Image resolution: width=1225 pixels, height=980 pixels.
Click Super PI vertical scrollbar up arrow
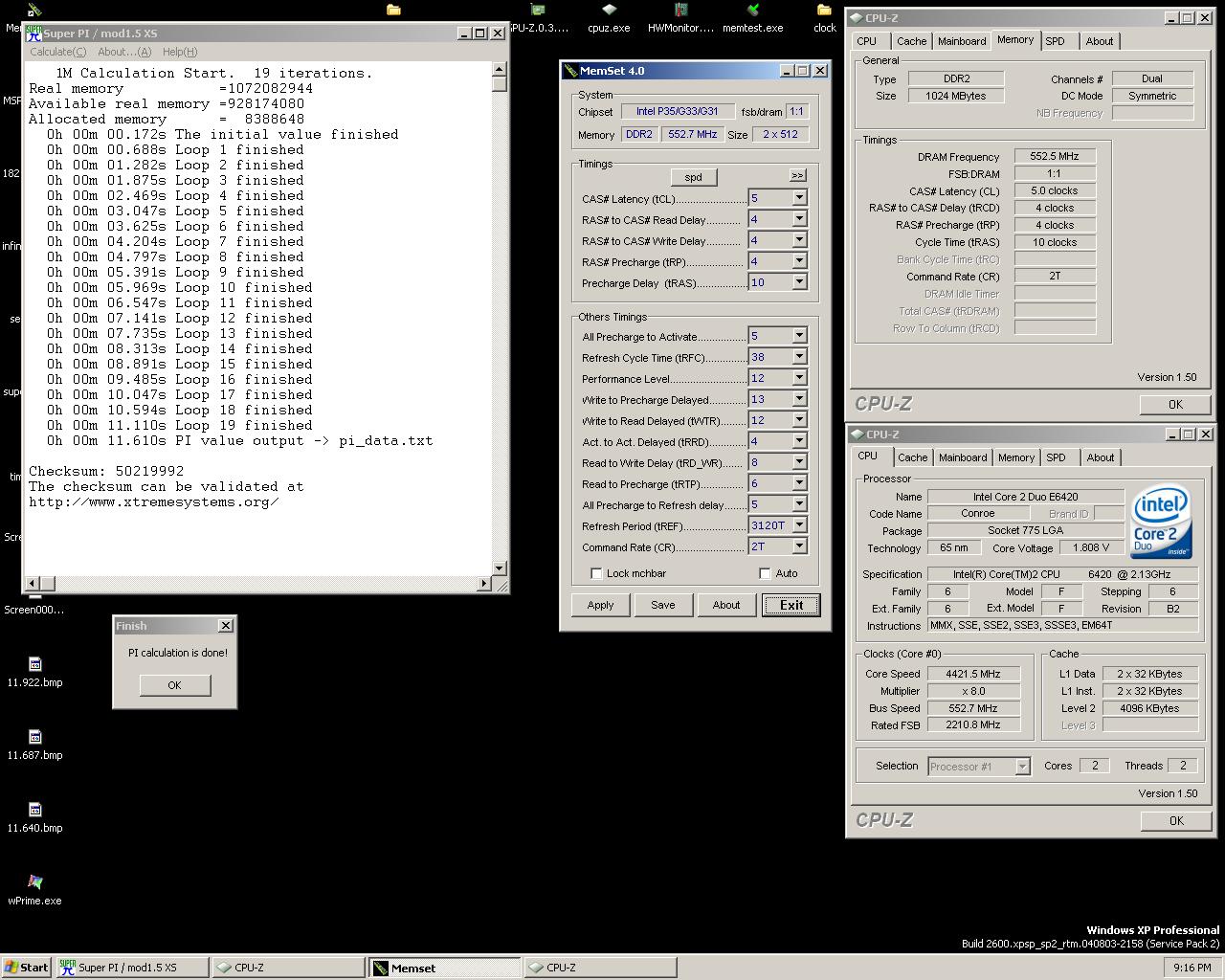pos(500,69)
